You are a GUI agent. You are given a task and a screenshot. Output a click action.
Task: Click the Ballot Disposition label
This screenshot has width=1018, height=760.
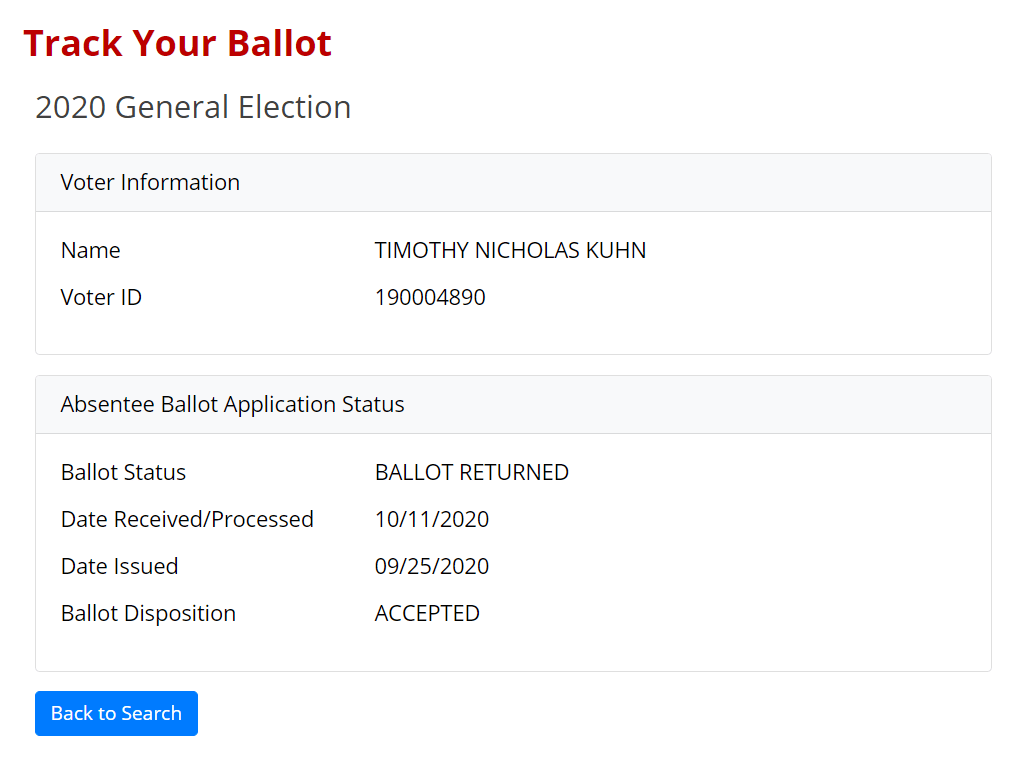click(x=148, y=613)
